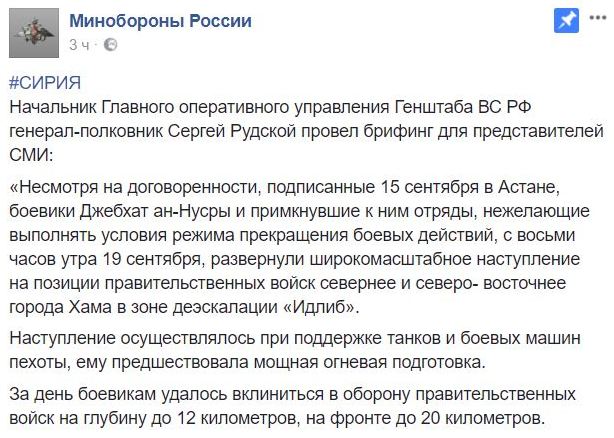This screenshot has height=438, width=614.
Task: Click the globe public audience icon
Action: point(110,45)
